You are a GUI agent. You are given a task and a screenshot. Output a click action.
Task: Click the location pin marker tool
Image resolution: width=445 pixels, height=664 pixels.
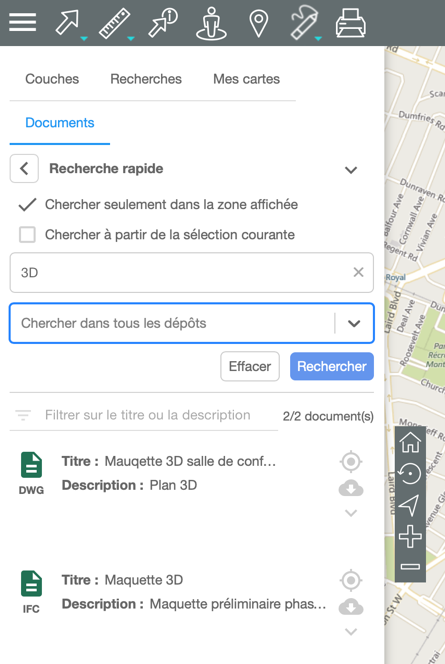tap(258, 23)
